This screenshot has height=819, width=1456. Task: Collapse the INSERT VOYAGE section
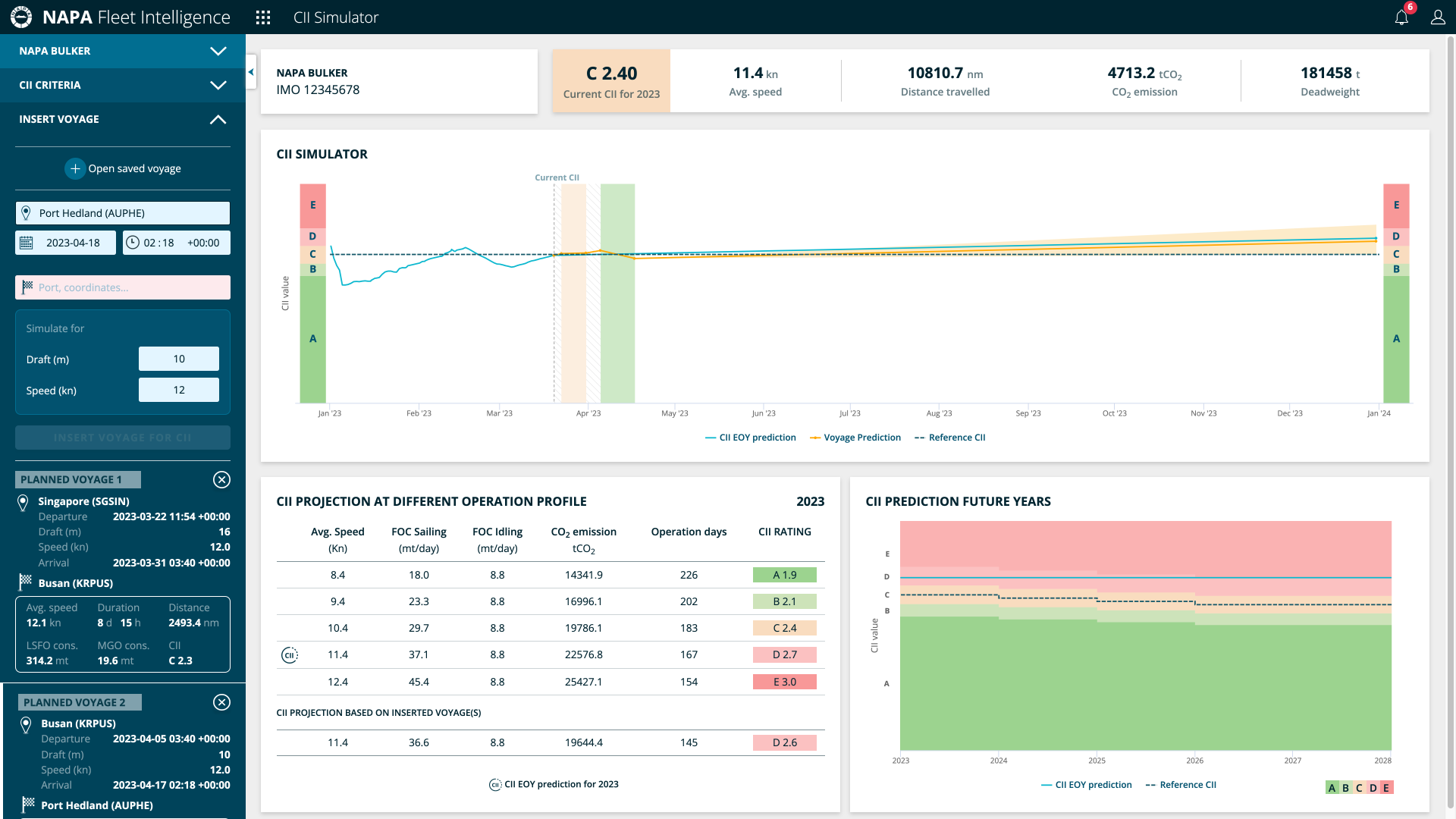pyautogui.click(x=218, y=119)
